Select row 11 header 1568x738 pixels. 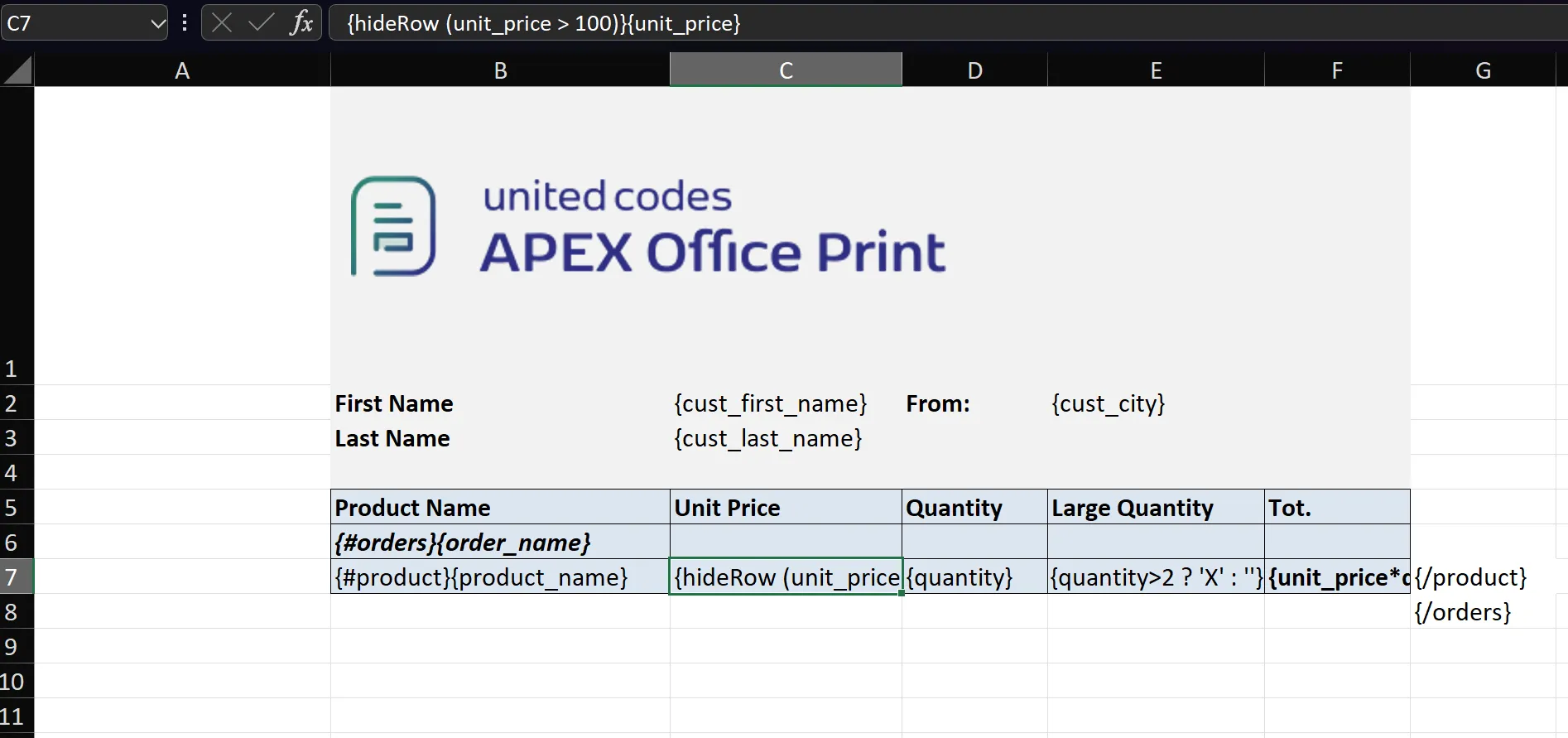click(17, 716)
